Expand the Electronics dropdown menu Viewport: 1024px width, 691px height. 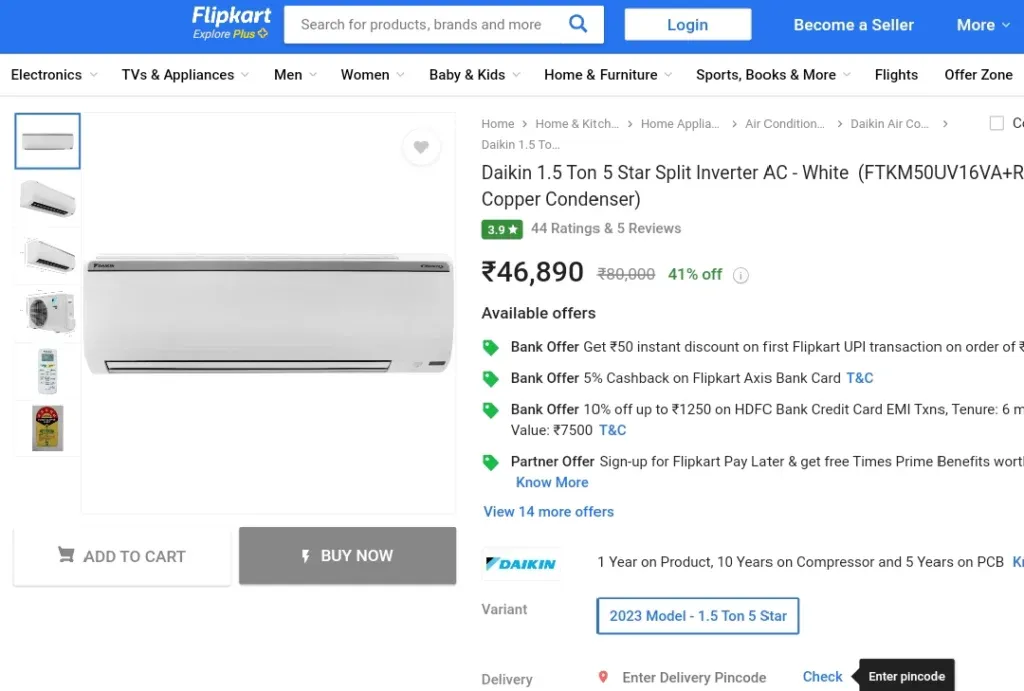54,74
